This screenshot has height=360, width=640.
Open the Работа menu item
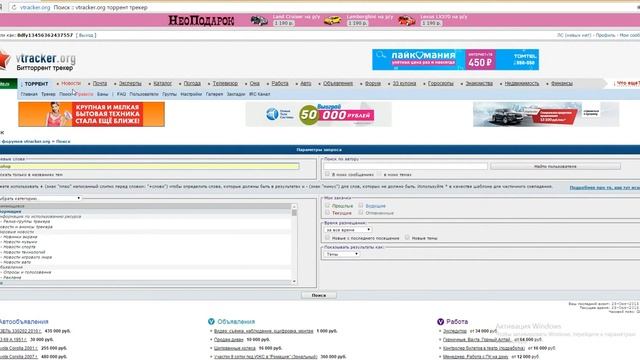coord(280,83)
